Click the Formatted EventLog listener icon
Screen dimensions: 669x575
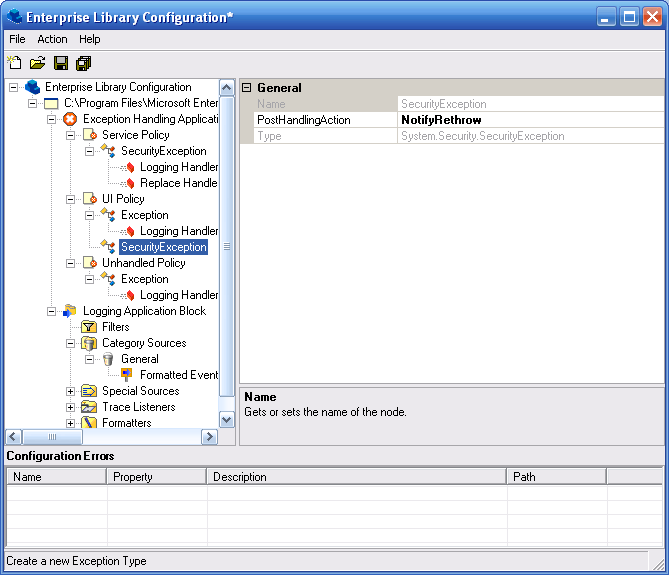[x=126, y=375]
